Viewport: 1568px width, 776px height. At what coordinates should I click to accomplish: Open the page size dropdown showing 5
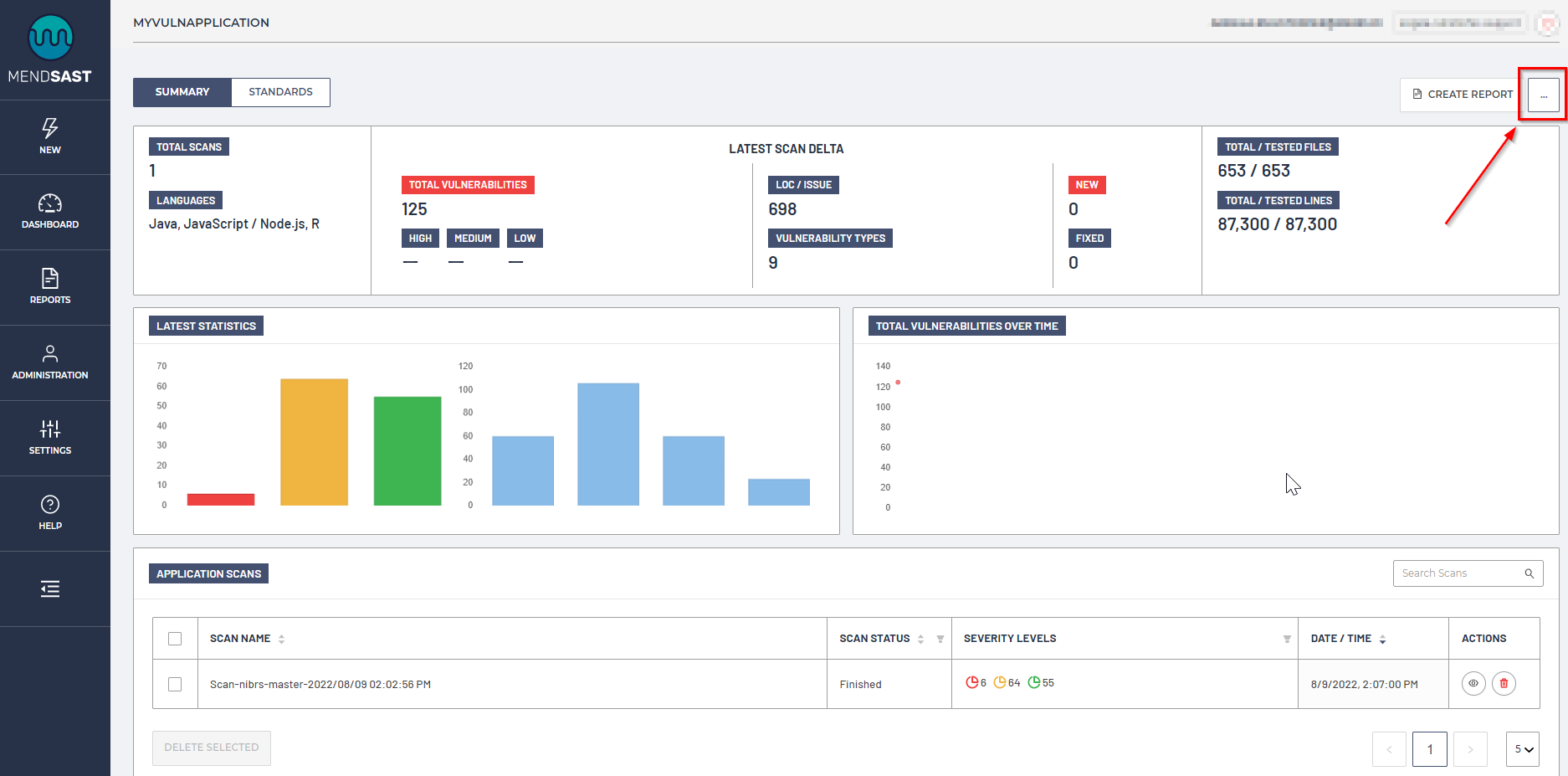click(x=1523, y=749)
